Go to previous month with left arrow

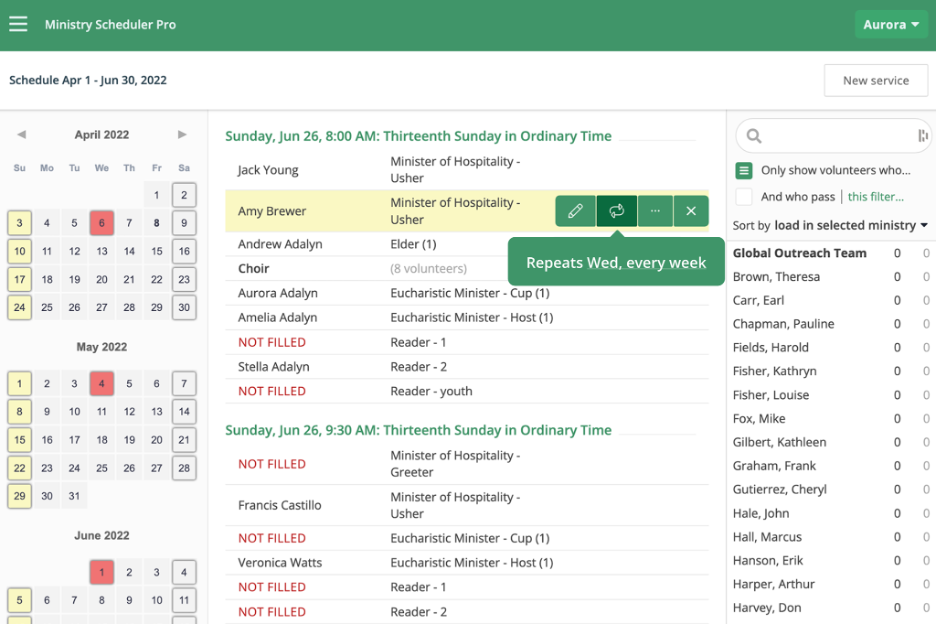click(21, 134)
